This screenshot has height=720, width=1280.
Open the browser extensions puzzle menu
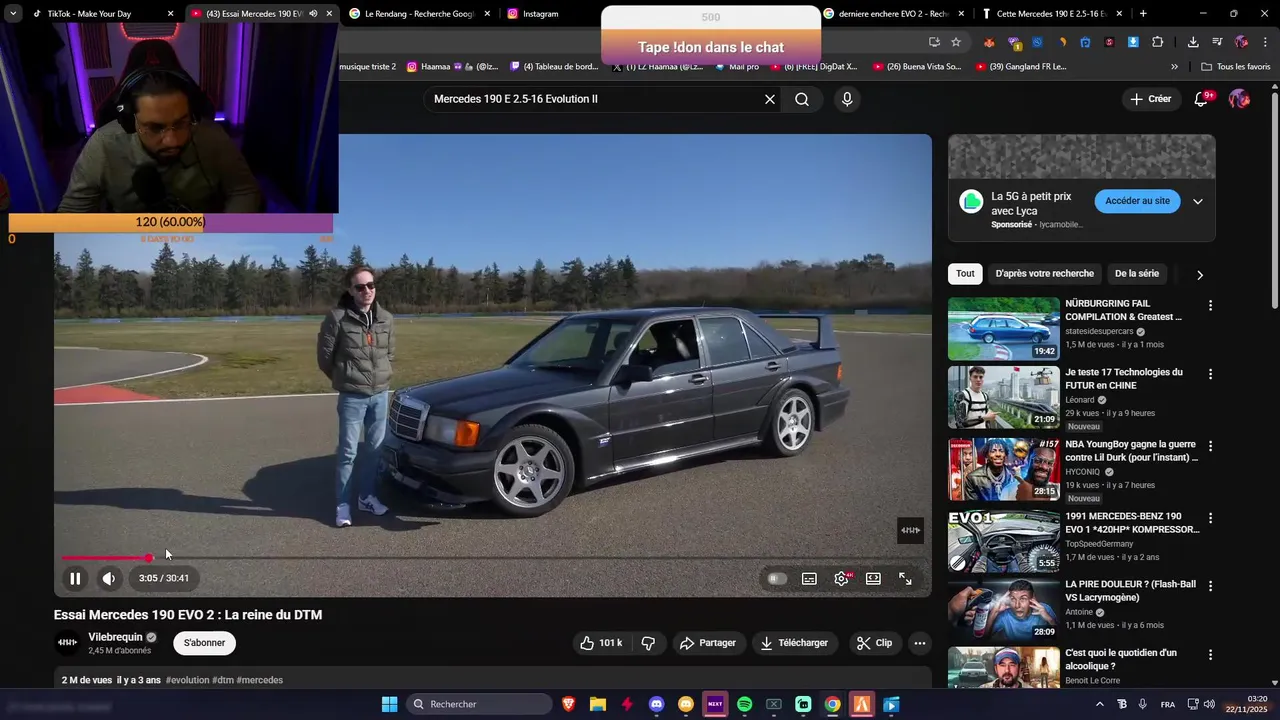click(1157, 42)
